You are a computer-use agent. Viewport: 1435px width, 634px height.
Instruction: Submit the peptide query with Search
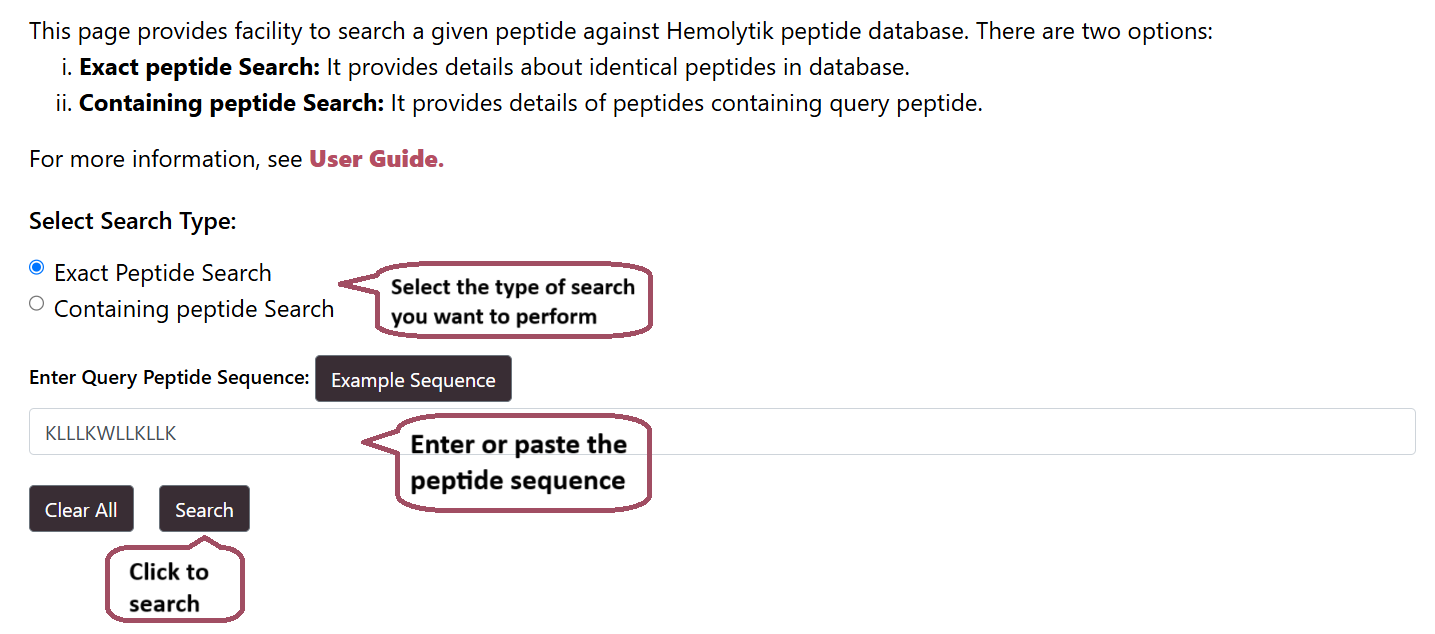(x=204, y=508)
